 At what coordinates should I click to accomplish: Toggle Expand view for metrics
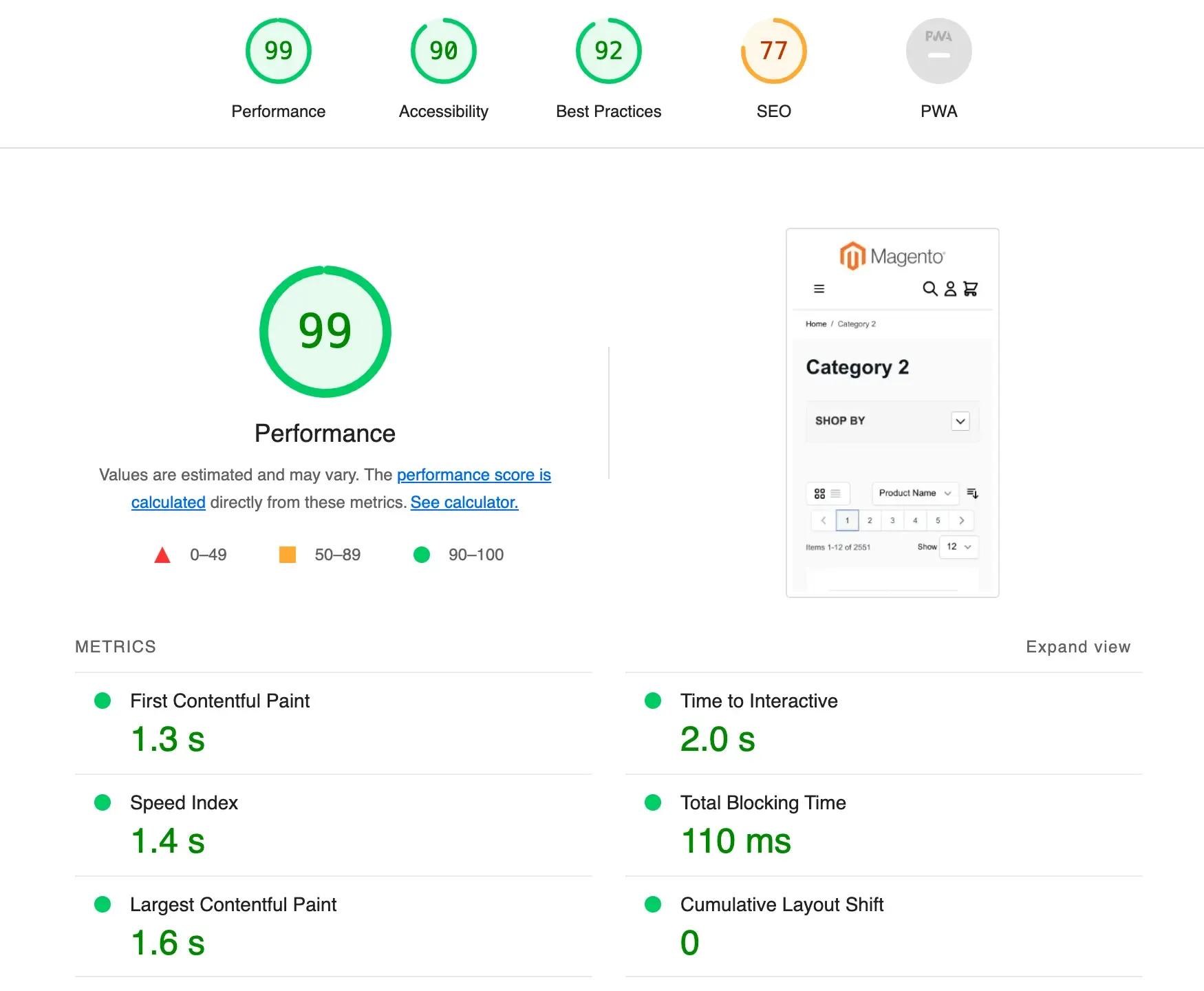(1077, 647)
